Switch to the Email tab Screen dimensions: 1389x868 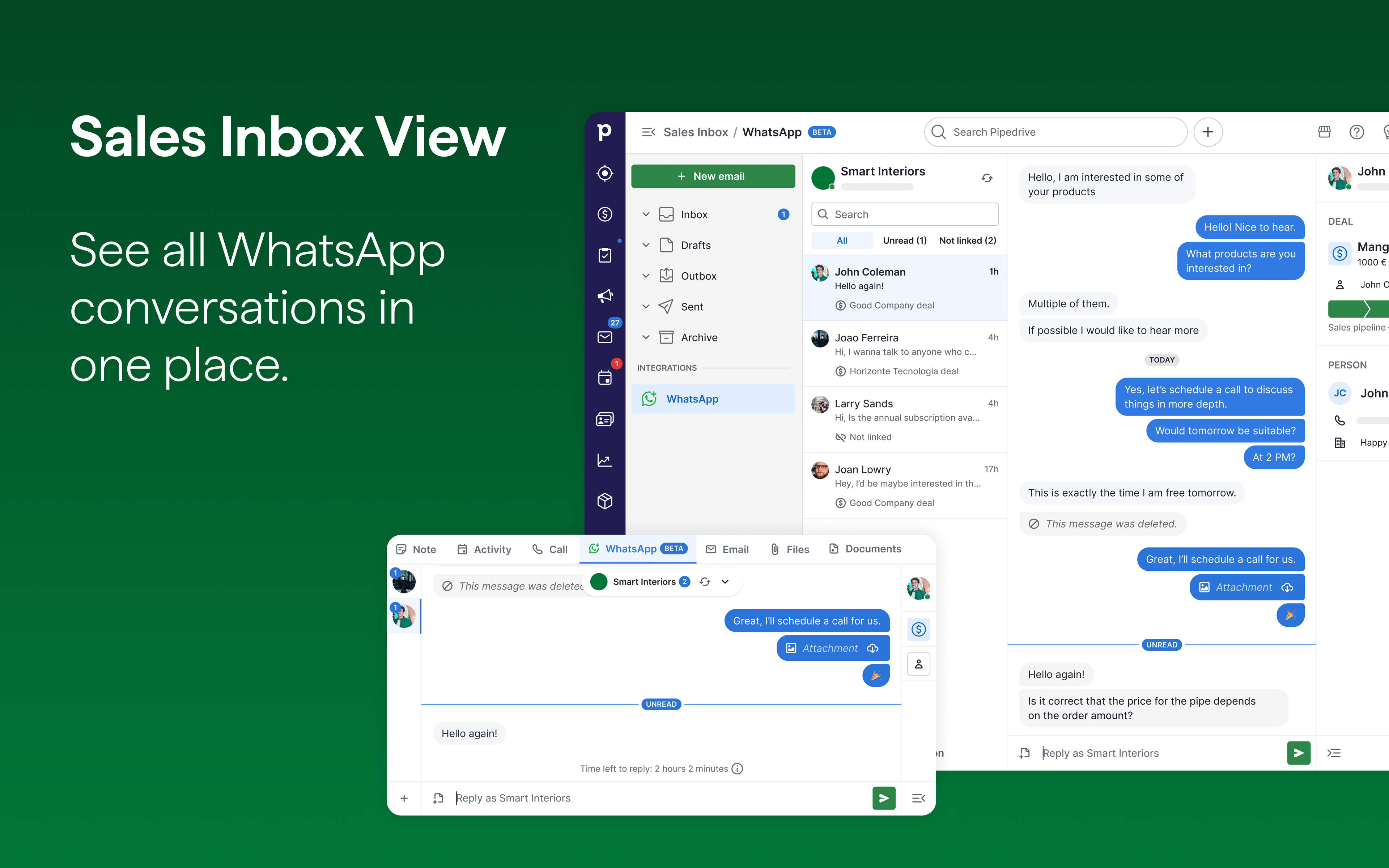tap(727, 549)
